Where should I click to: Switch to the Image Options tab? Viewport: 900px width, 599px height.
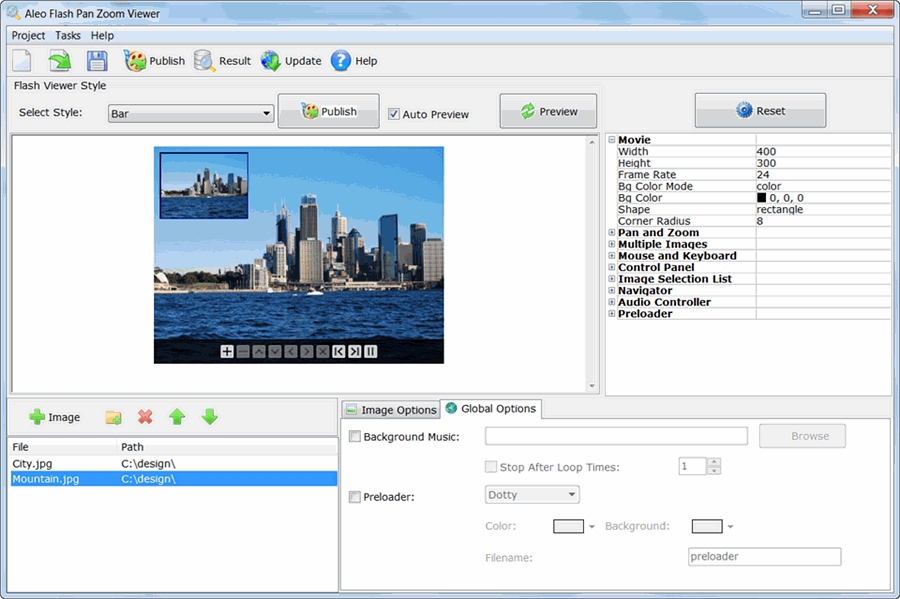point(390,410)
